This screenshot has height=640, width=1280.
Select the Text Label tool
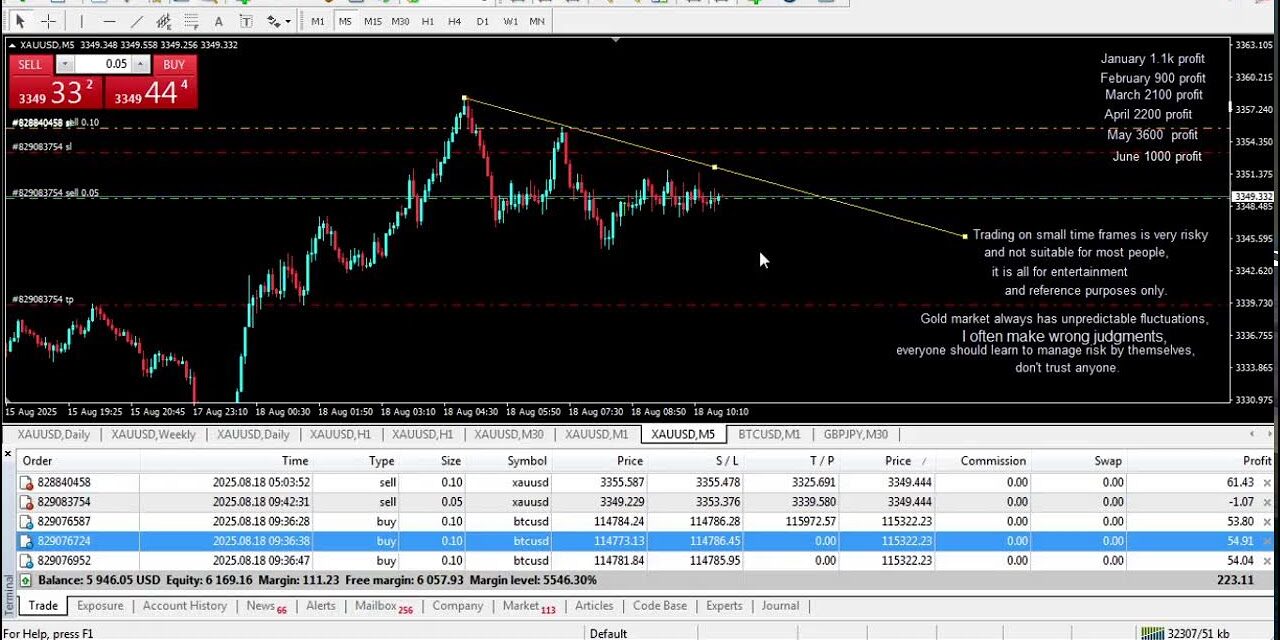point(246,21)
